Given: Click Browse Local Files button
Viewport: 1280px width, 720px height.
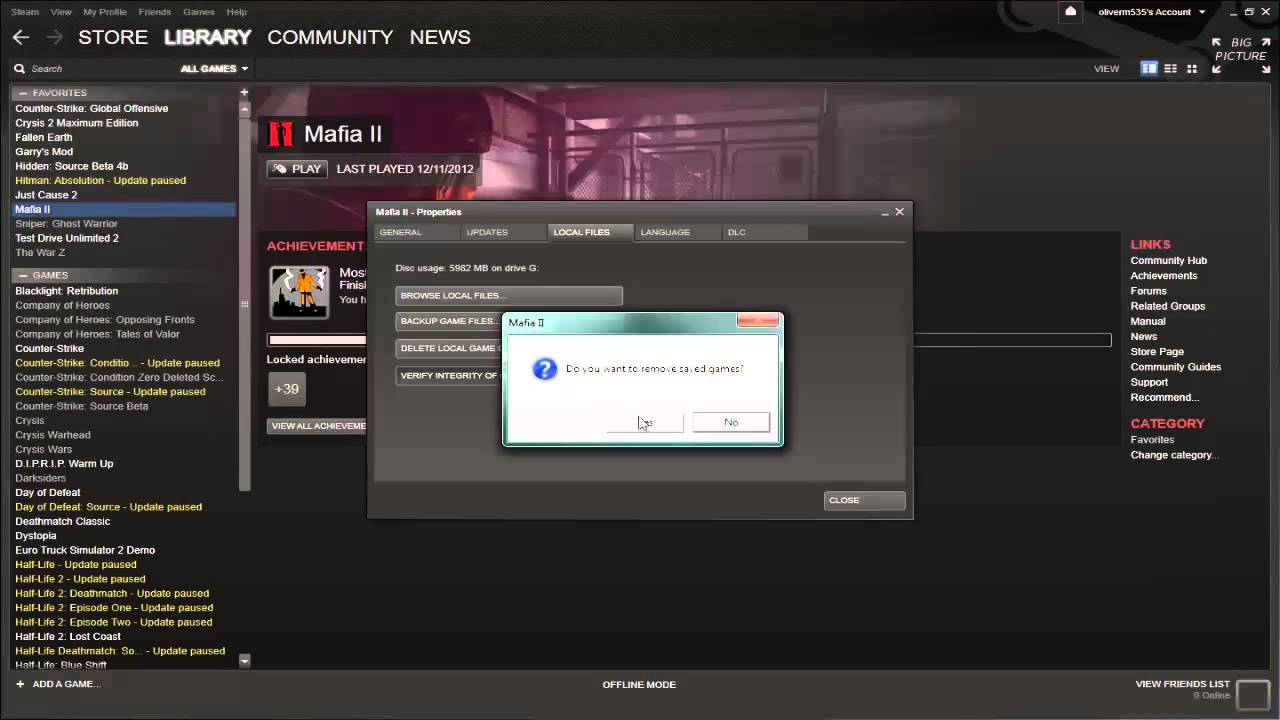Looking at the screenshot, I should coord(509,296).
